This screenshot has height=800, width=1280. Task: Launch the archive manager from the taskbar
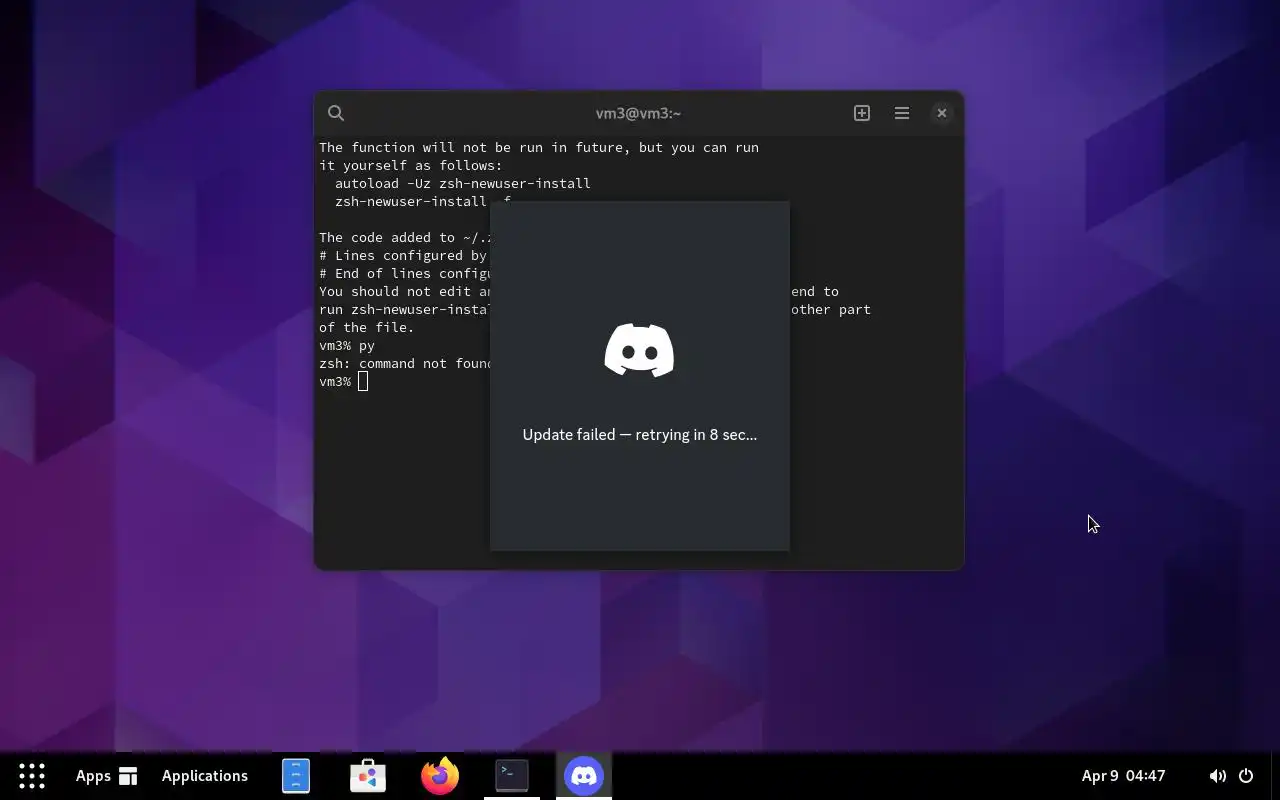[x=296, y=776]
